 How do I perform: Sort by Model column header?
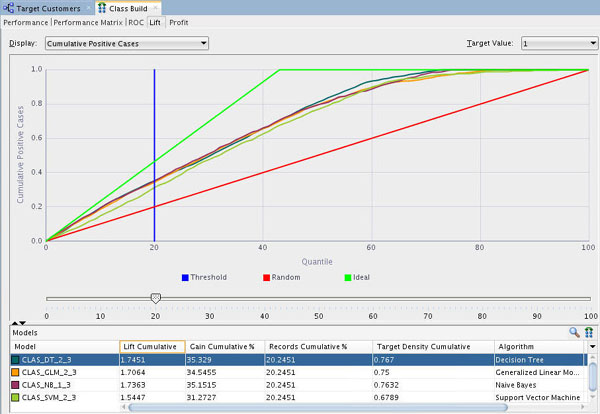click(x=65, y=347)
